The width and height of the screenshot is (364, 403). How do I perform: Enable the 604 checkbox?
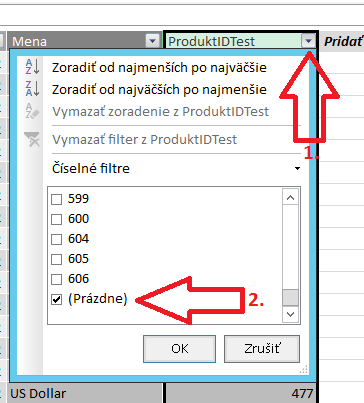pyautogui.click(x=57, y=239)
